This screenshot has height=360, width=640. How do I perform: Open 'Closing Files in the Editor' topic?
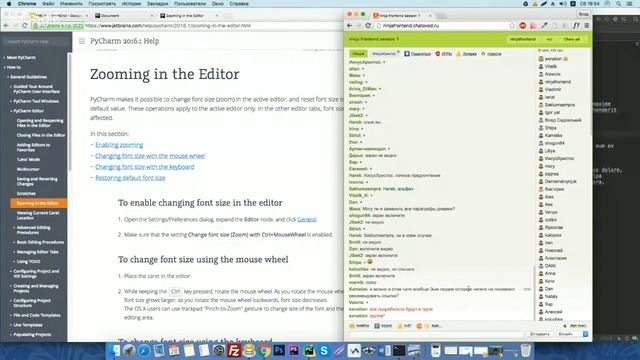coord(41,135)
